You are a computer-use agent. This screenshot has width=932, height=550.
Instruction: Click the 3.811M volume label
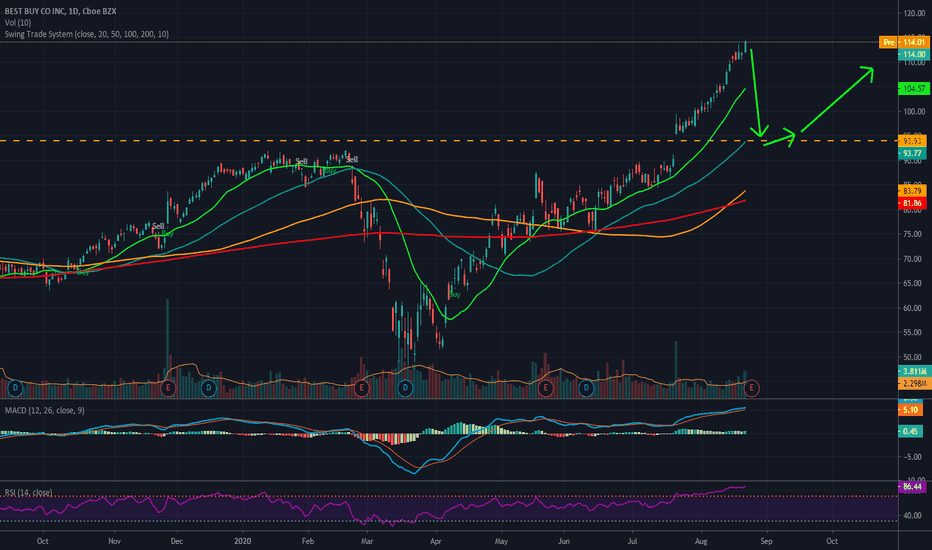tap(914, 372)
